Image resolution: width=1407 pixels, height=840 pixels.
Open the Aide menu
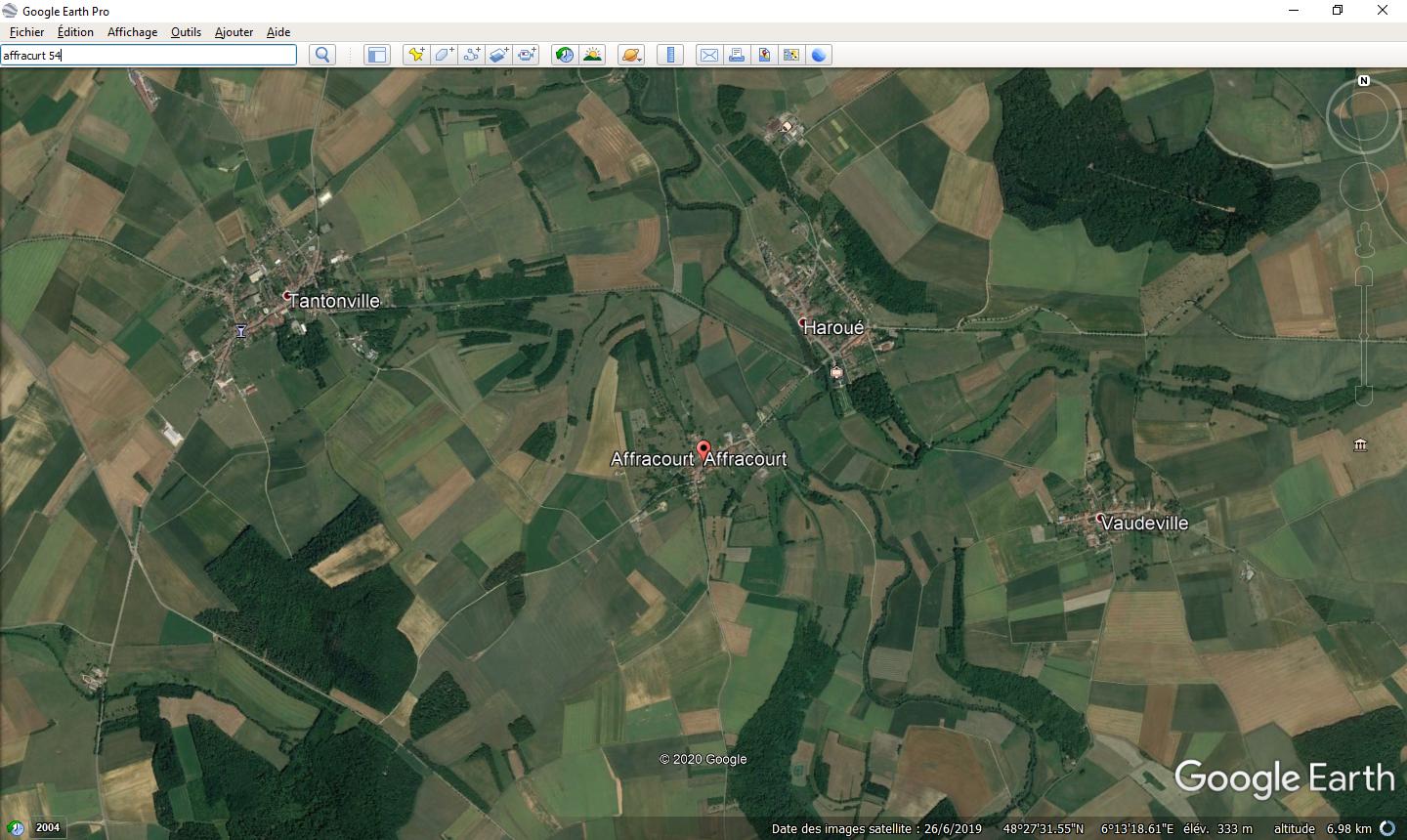tap(278, 32)
